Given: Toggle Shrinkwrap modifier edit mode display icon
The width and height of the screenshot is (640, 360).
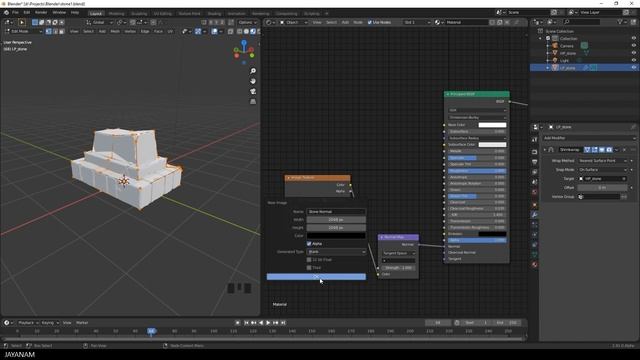Looking at the screenshot, I should click(x=594, y=150).
